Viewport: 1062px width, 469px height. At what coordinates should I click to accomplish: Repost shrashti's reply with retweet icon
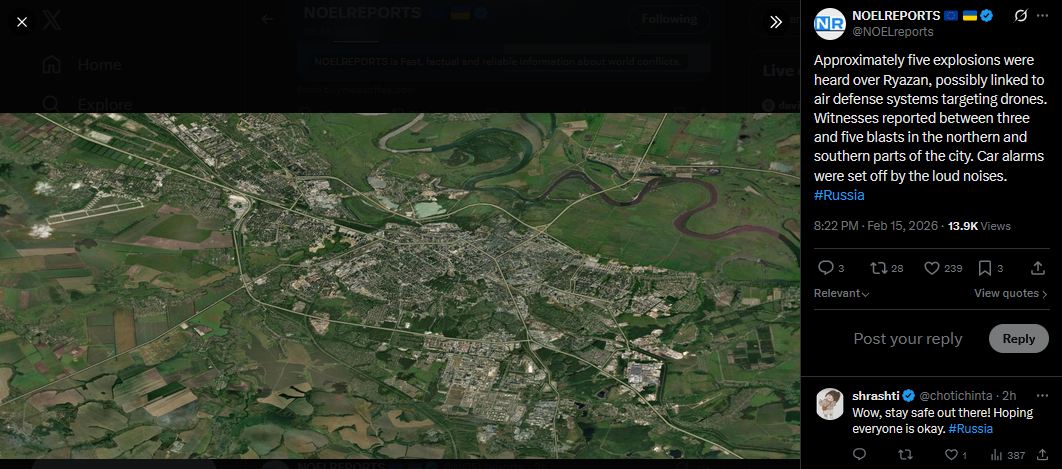pyautogui.click(x=905, y=455)
